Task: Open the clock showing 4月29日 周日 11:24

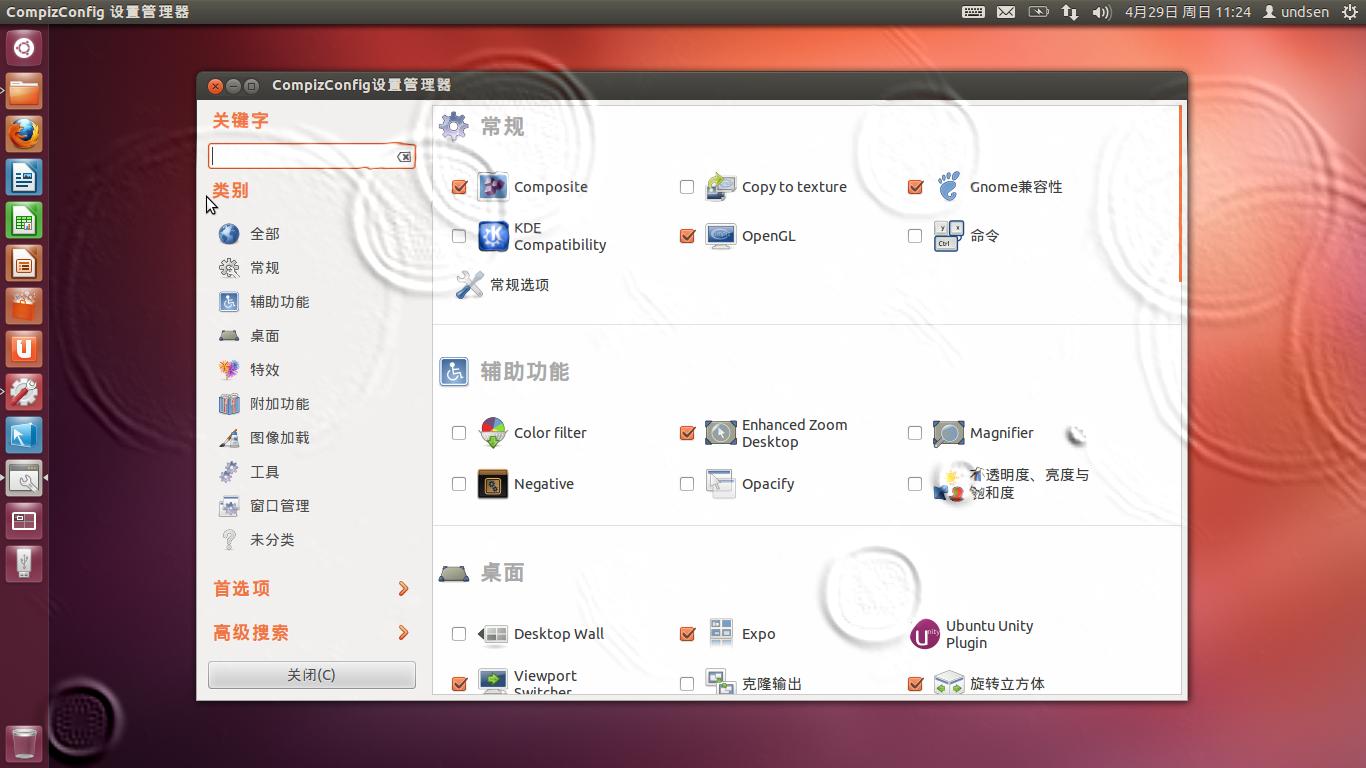Action: (1187, 12)
